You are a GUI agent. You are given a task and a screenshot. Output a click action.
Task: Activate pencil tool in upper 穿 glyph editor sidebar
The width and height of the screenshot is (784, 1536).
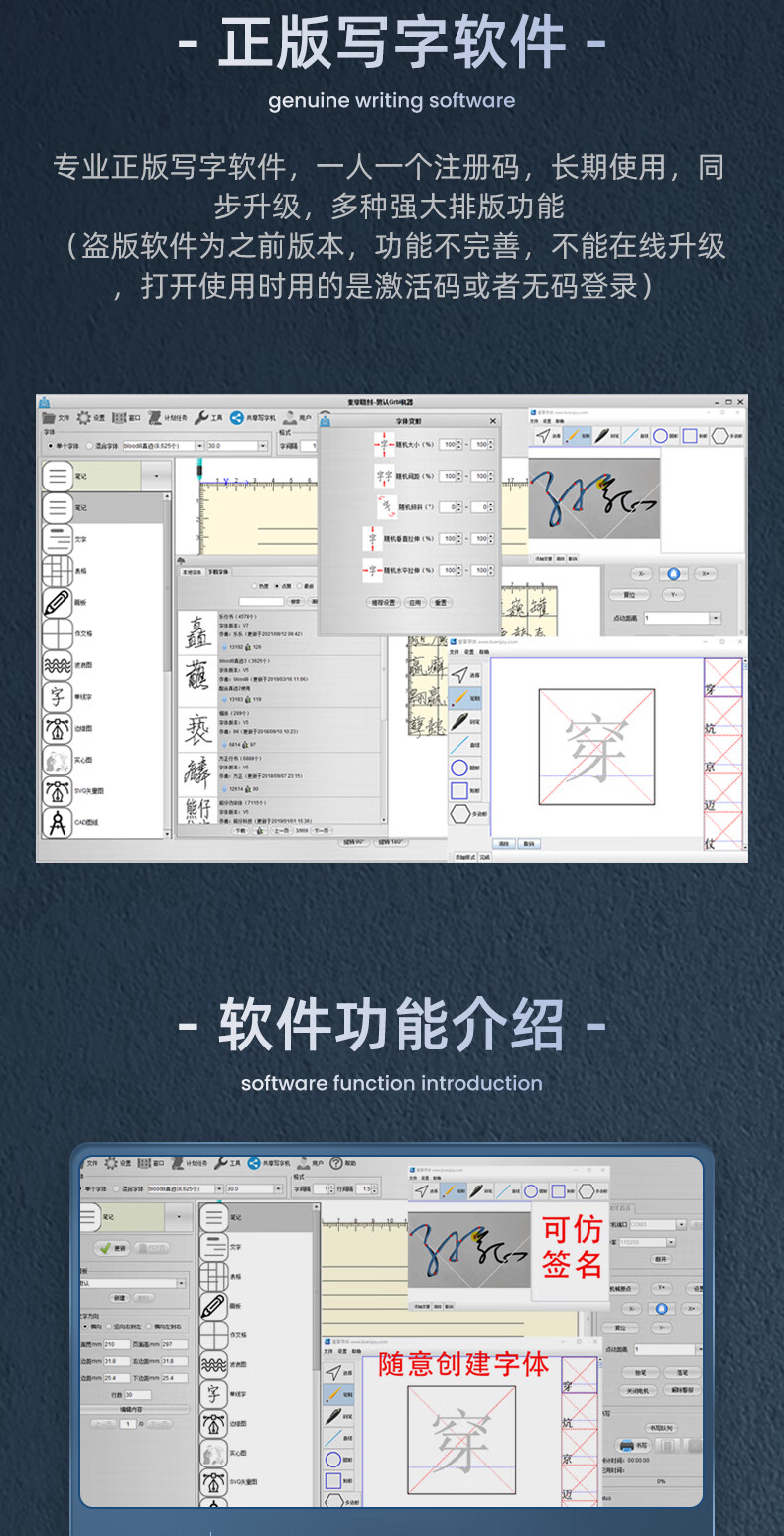pos(465,698)
